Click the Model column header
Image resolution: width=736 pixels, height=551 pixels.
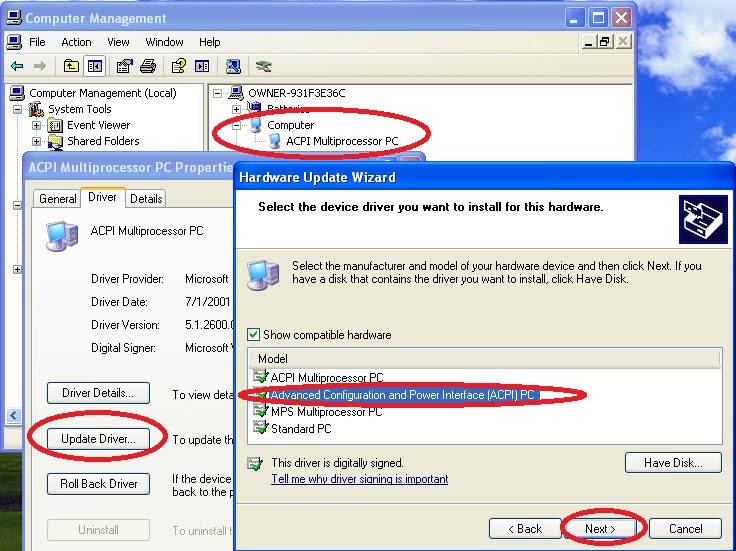(x=484, y=359)
